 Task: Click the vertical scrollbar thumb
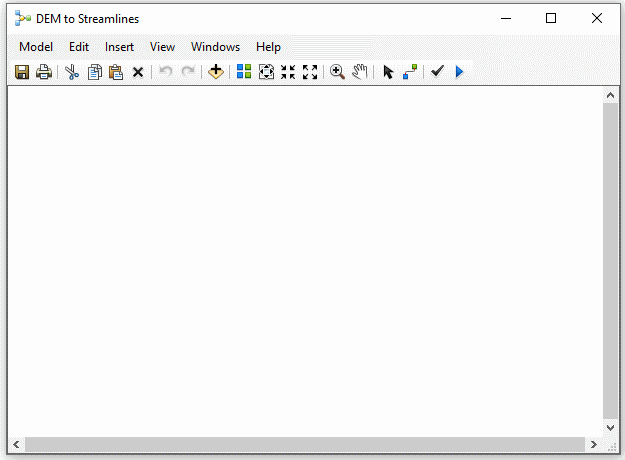610,261
